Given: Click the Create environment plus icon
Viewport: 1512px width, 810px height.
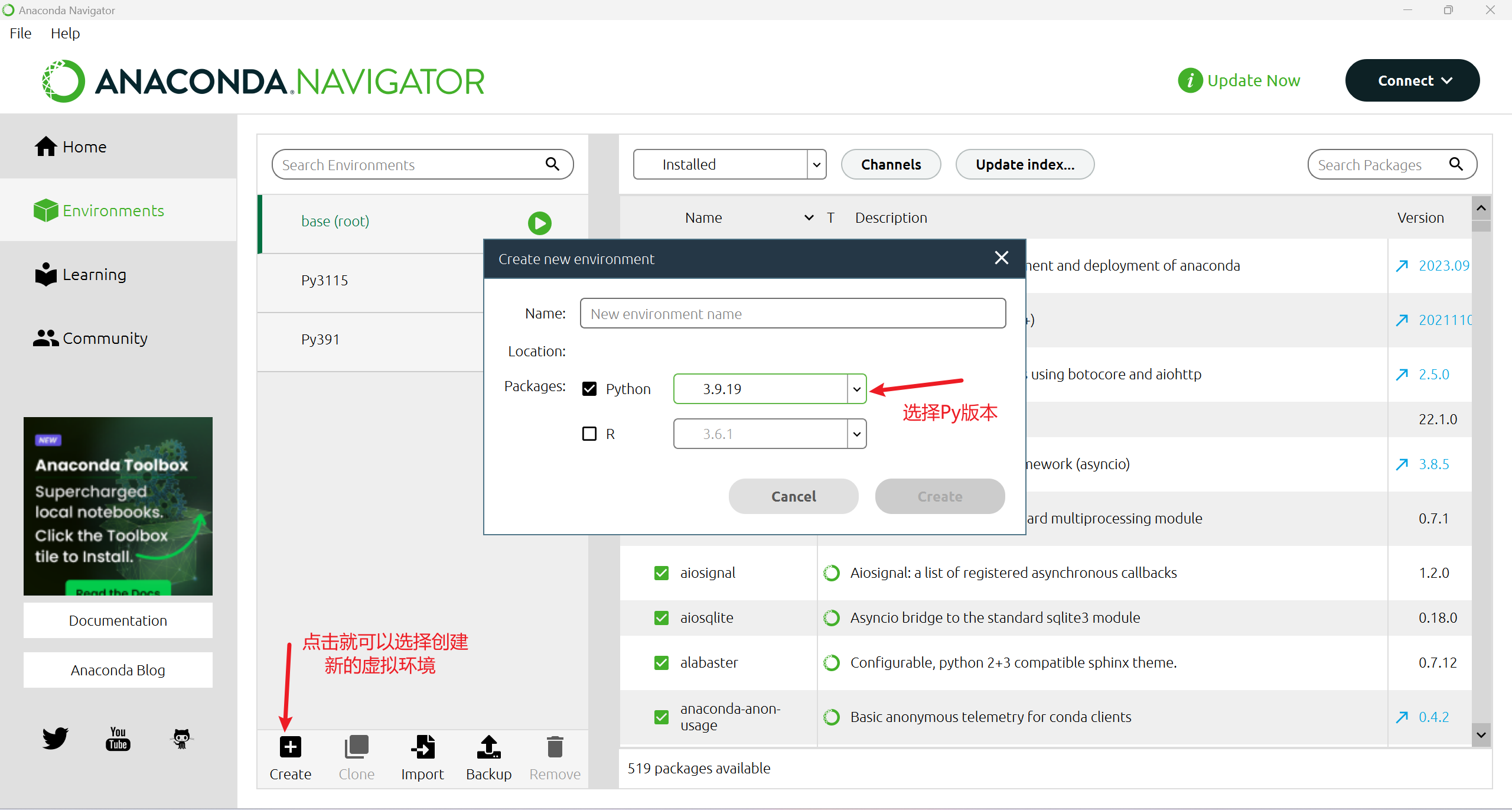Looking at the screenshot, I should 290,747.
